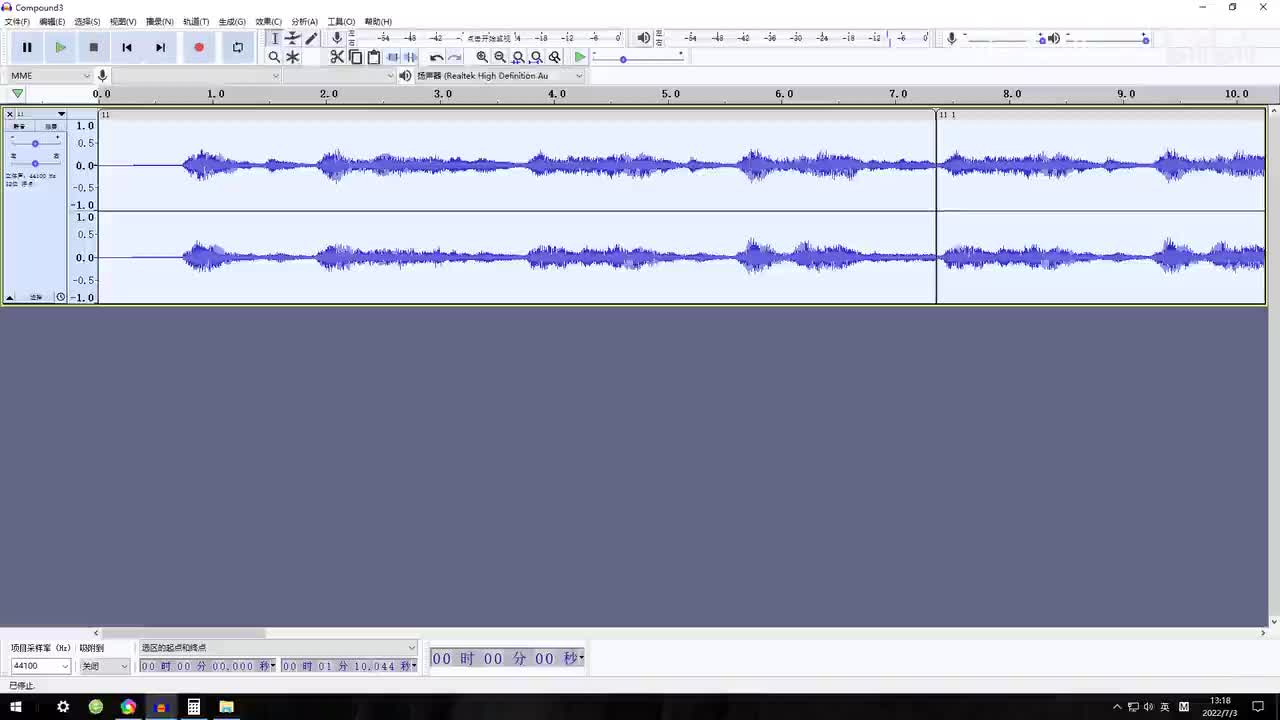The image size is (1280, 720).
Task: Click the Trim audio outside selection icon
Action: tap(392, 57)
